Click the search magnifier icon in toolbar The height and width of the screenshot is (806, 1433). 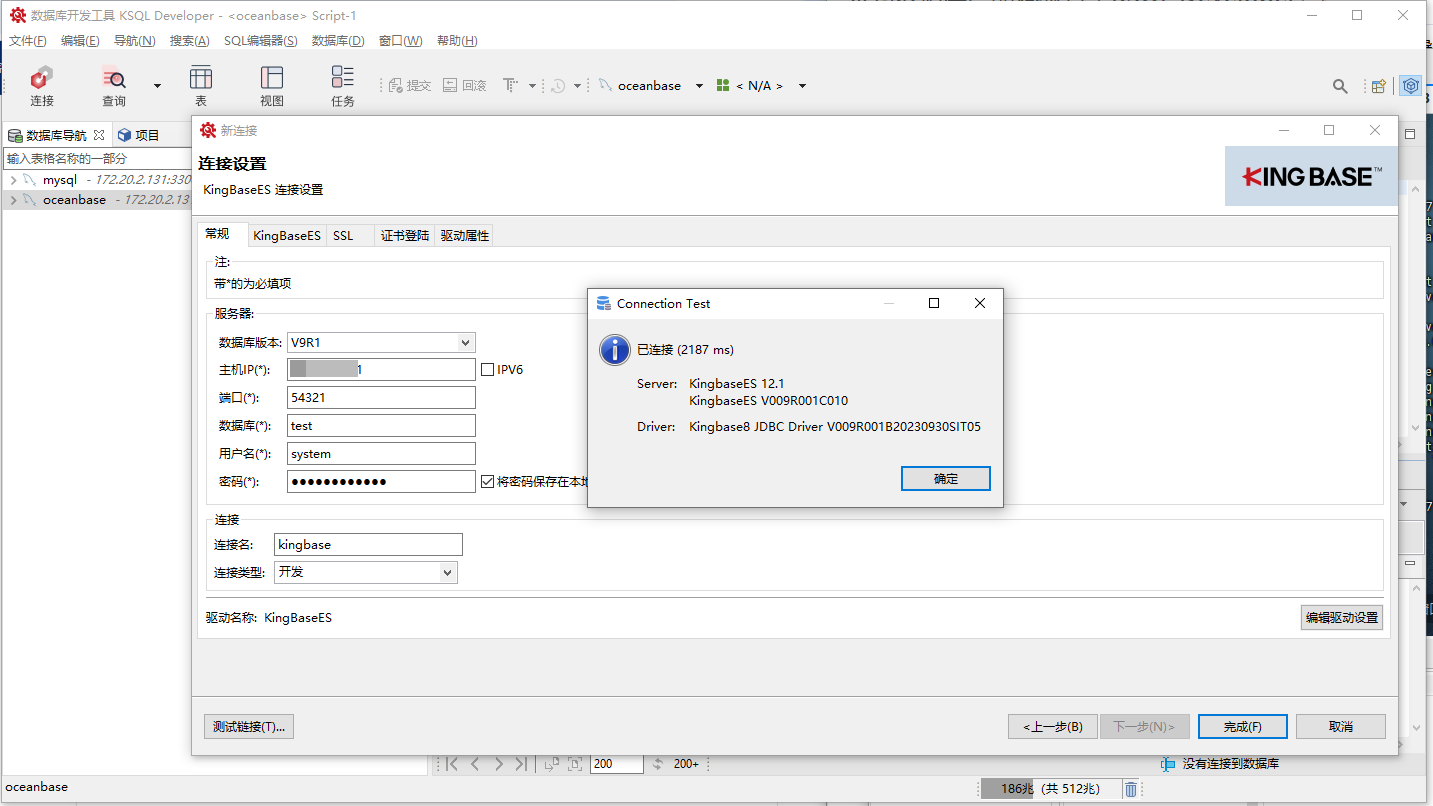[x=1340, y=86]
